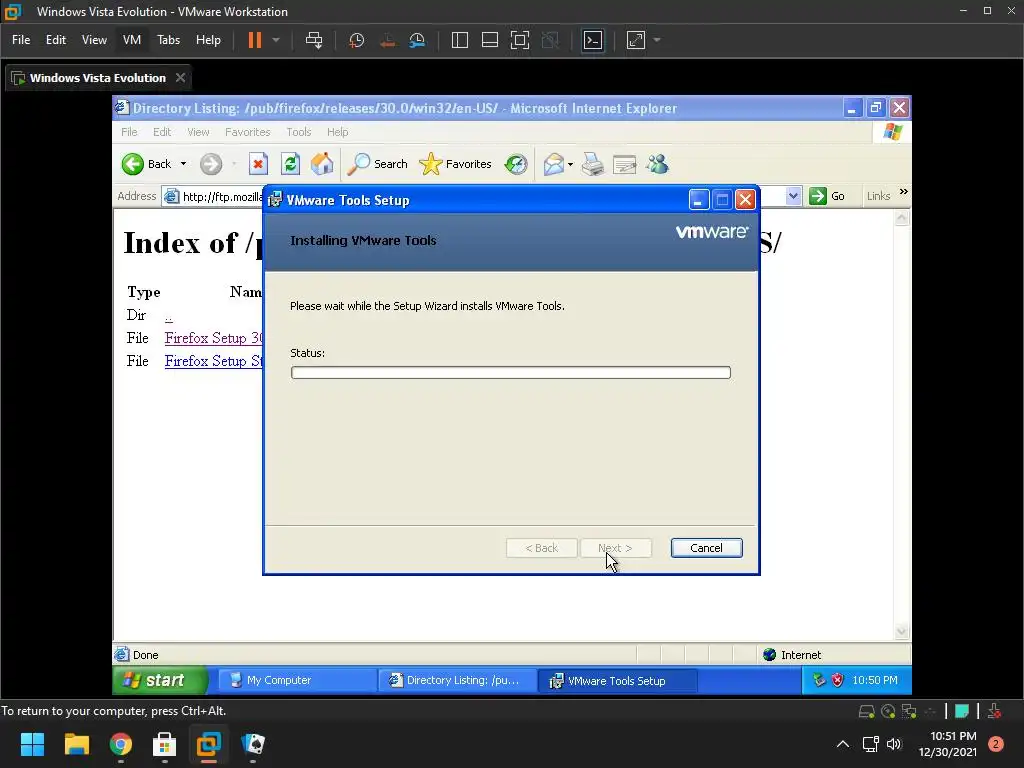Screen dimensions: 1024x768
Task: Open the VMware console view icon
Action: coord(593,40)
